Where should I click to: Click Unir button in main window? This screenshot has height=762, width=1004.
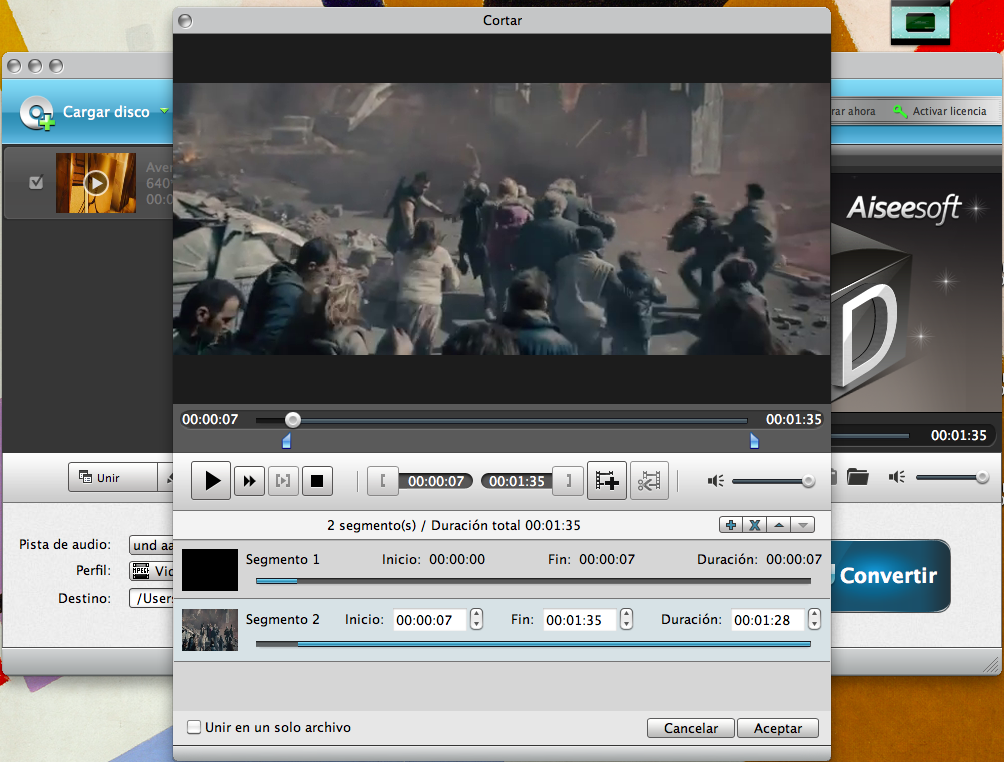point(113,478)
